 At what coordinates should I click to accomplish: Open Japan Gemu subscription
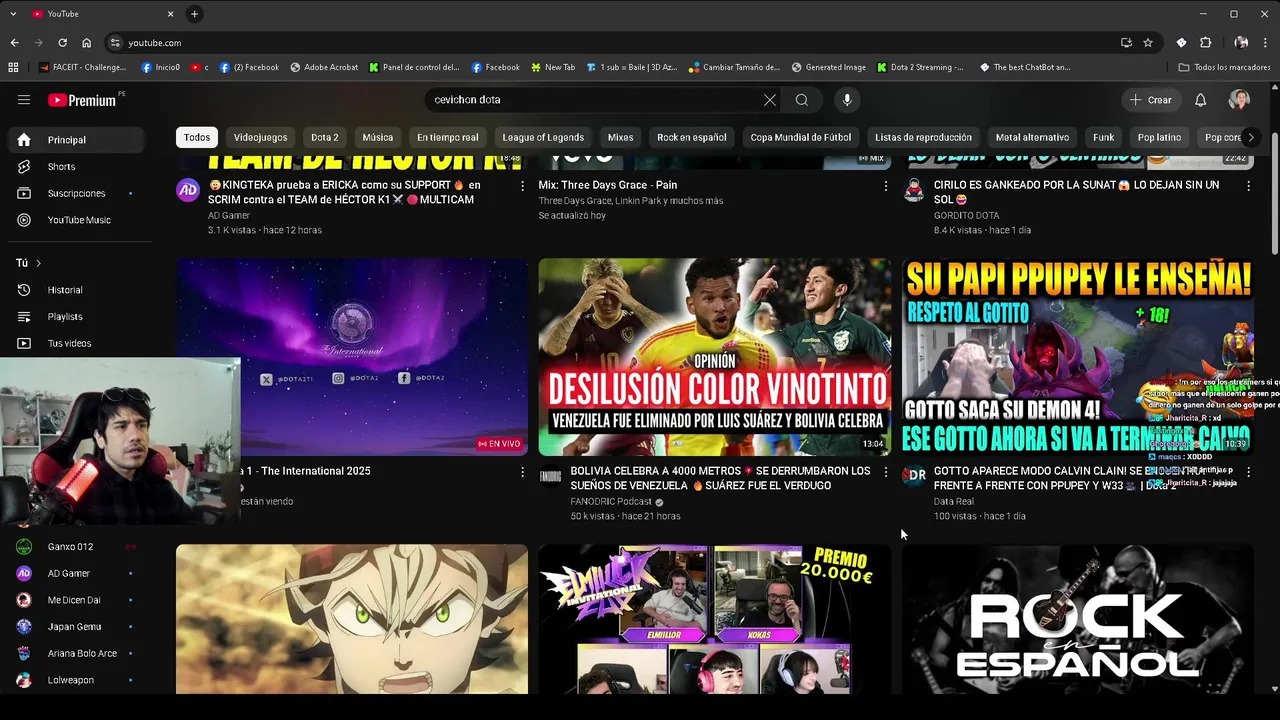[76, 627]
